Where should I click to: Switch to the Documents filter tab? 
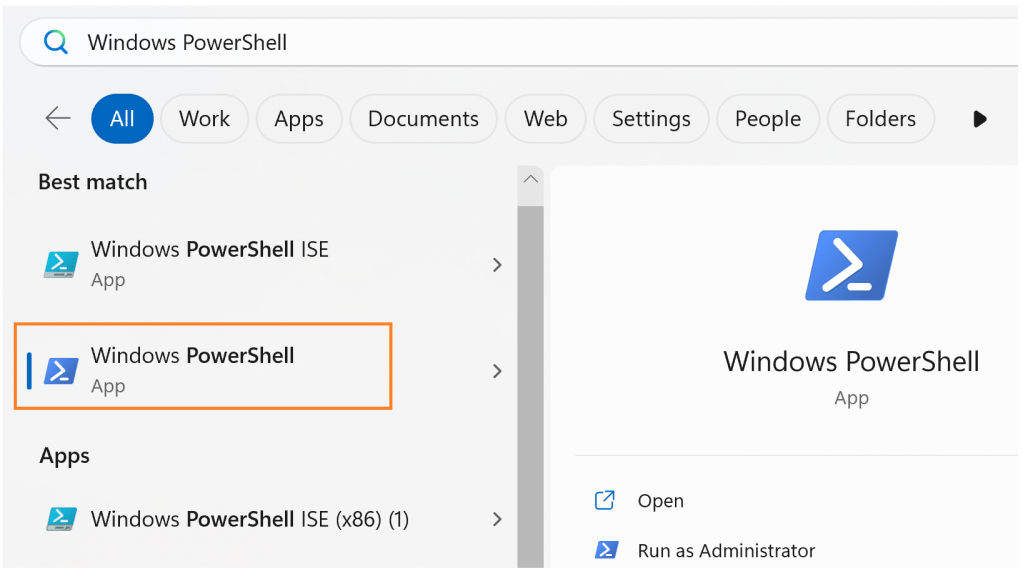point(423,119)
